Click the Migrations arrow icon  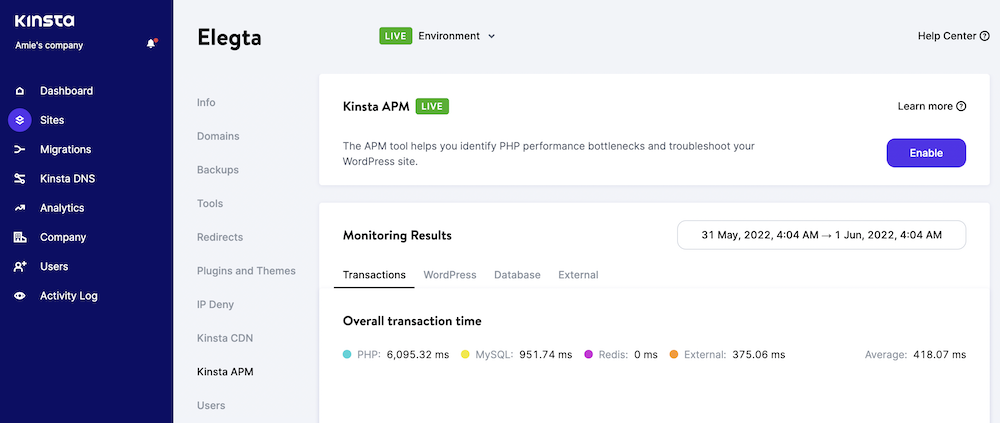(x=20, y=149)
